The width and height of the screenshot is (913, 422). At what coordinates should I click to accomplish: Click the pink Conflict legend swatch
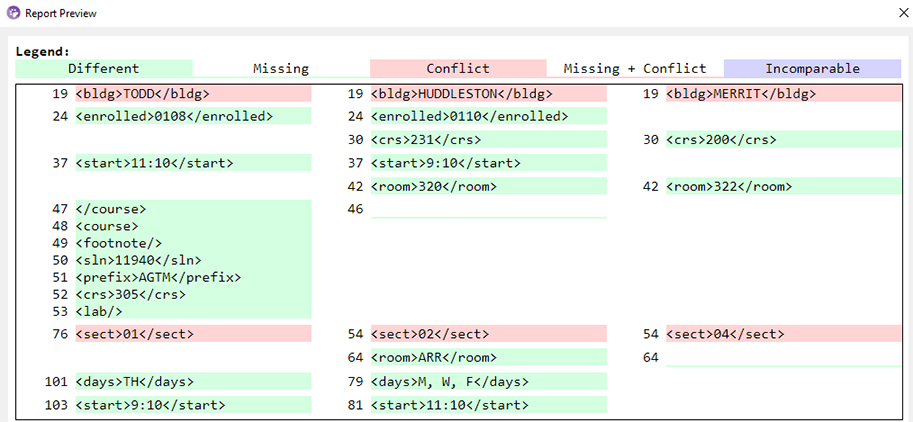[x=457, y=69]
